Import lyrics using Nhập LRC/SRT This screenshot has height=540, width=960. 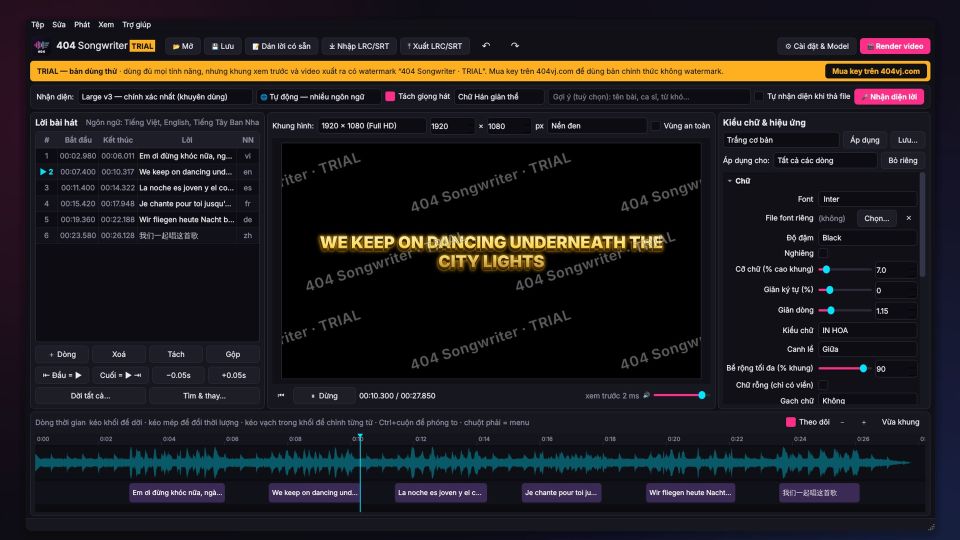coord(359,46)
